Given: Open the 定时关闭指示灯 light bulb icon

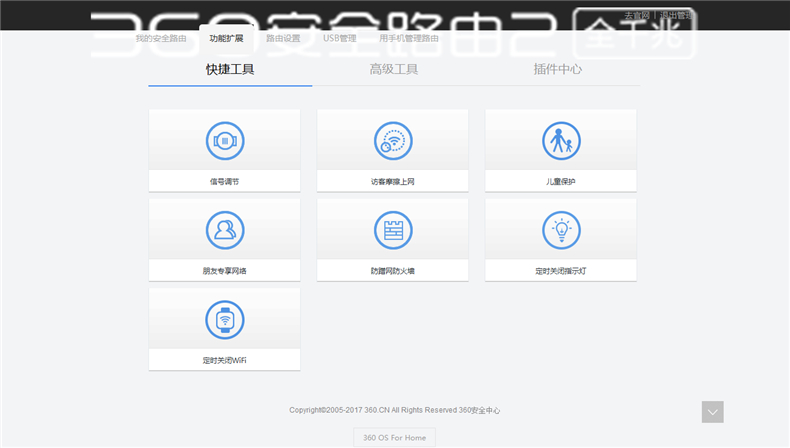Looking at the screenshot, I should click(561, 230).
